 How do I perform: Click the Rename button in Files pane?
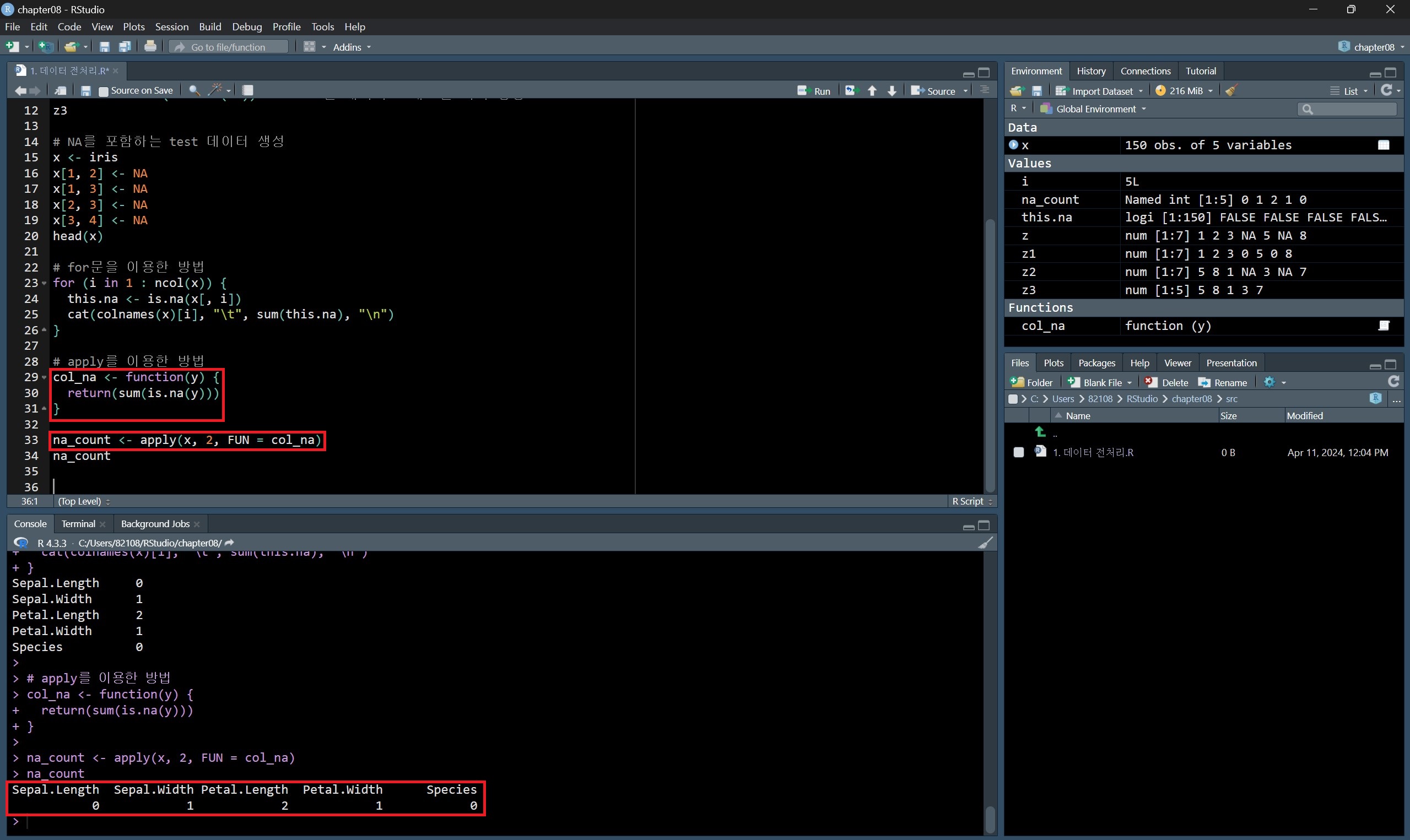(1223, 383)
